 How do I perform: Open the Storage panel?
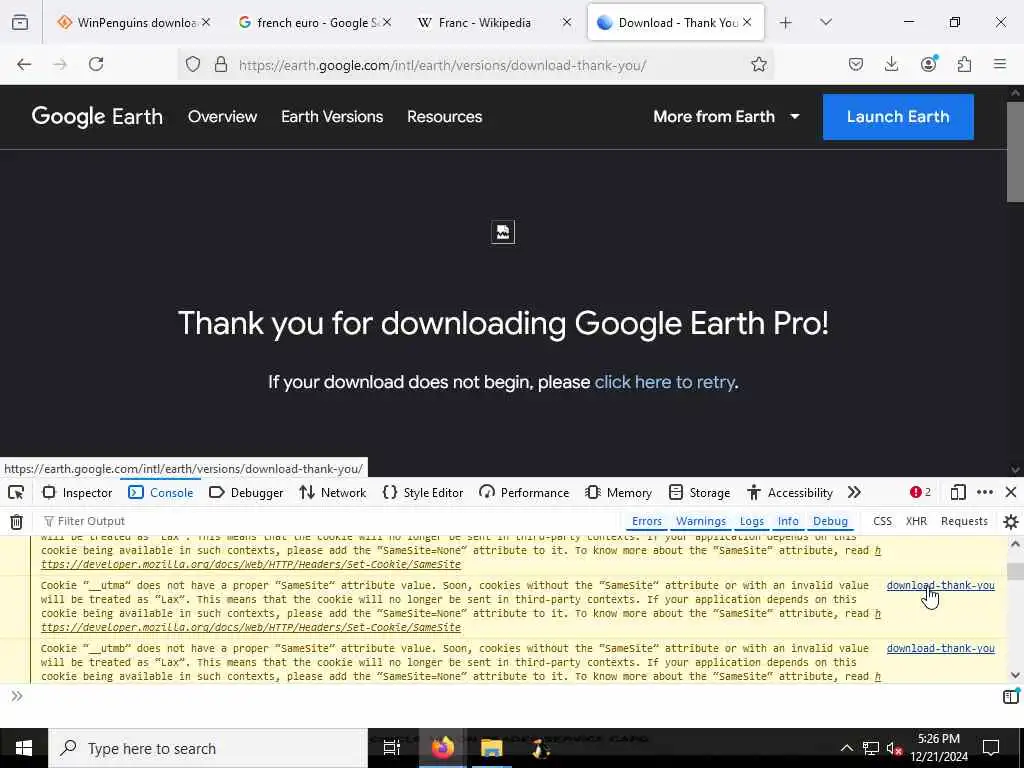pos(699,492)
